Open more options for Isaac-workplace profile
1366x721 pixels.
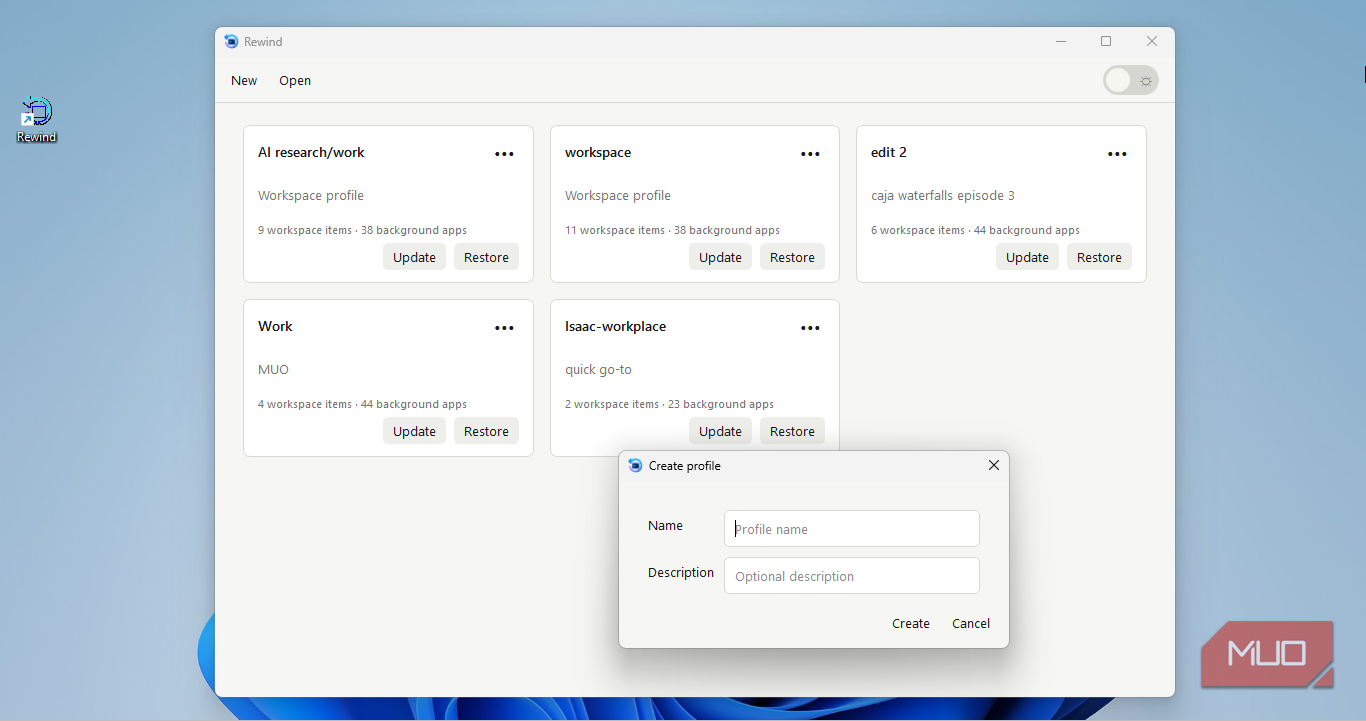coord(810,328)
